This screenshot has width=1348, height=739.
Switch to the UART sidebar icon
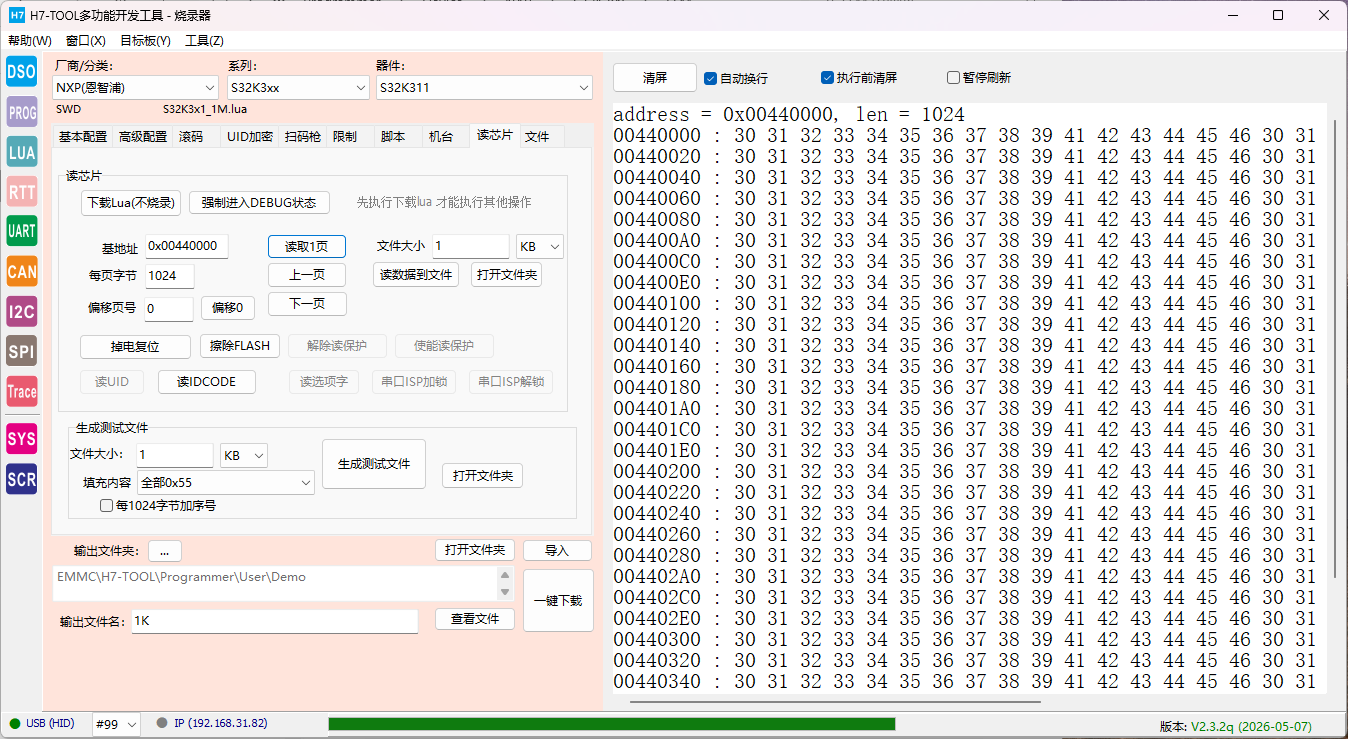tap(22, 231)
